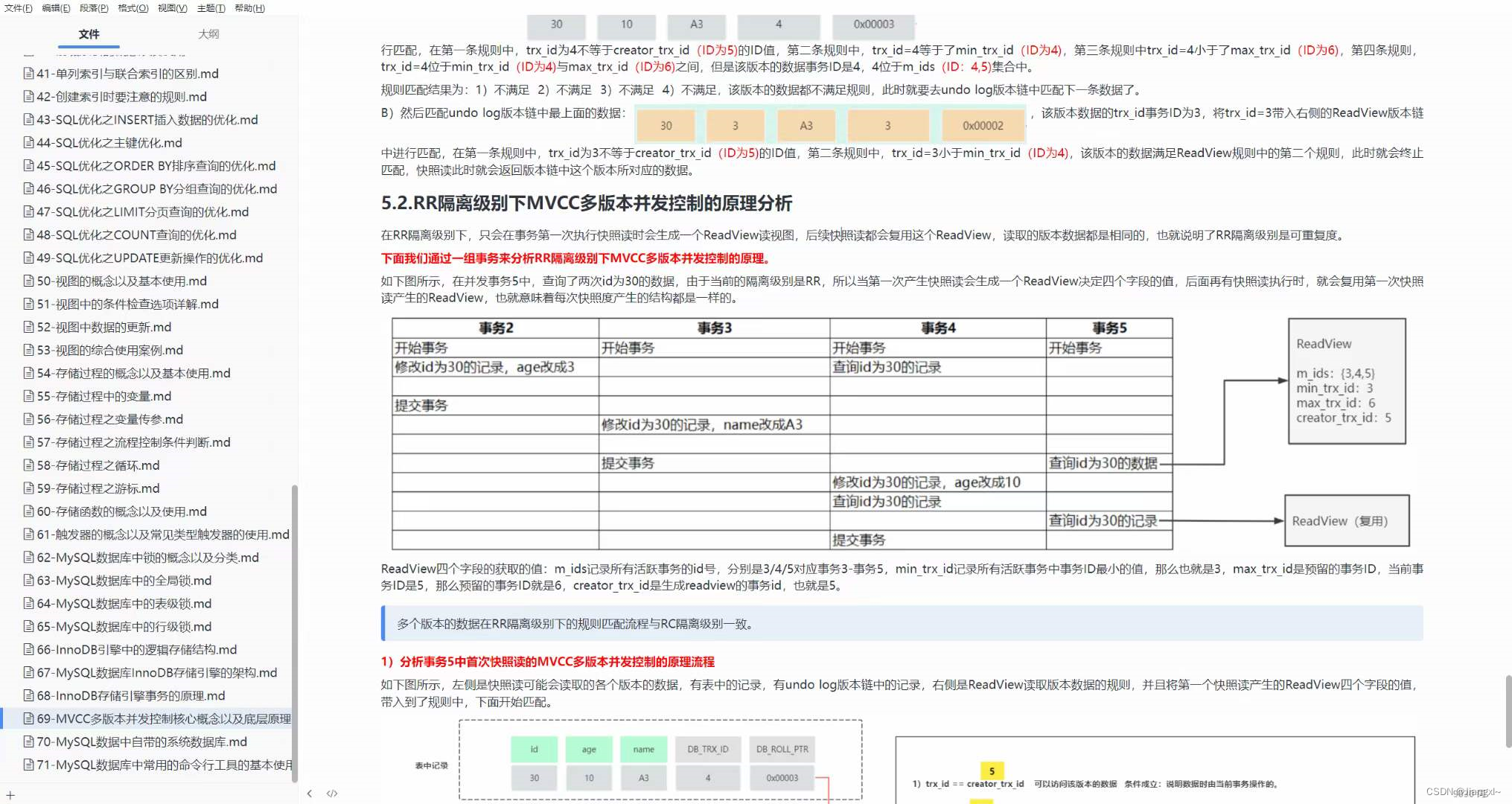Open the 格式(O) menu

(133, 8)
